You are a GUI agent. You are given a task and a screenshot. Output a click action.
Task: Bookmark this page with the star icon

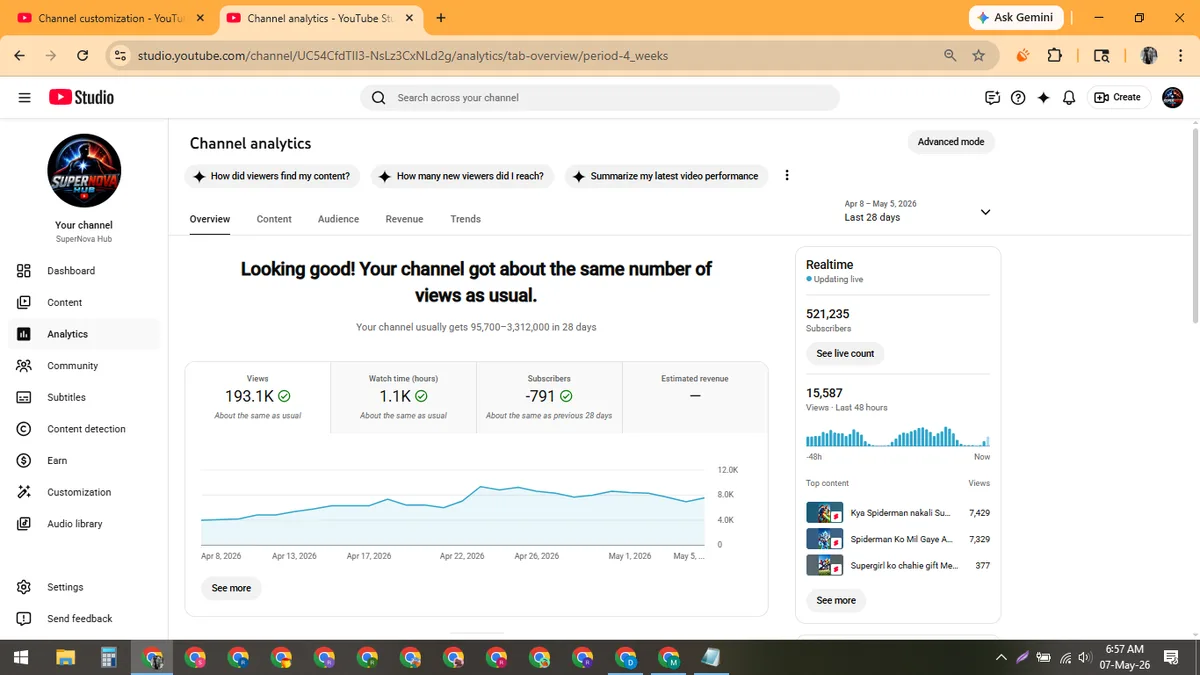tap(979, 55)
